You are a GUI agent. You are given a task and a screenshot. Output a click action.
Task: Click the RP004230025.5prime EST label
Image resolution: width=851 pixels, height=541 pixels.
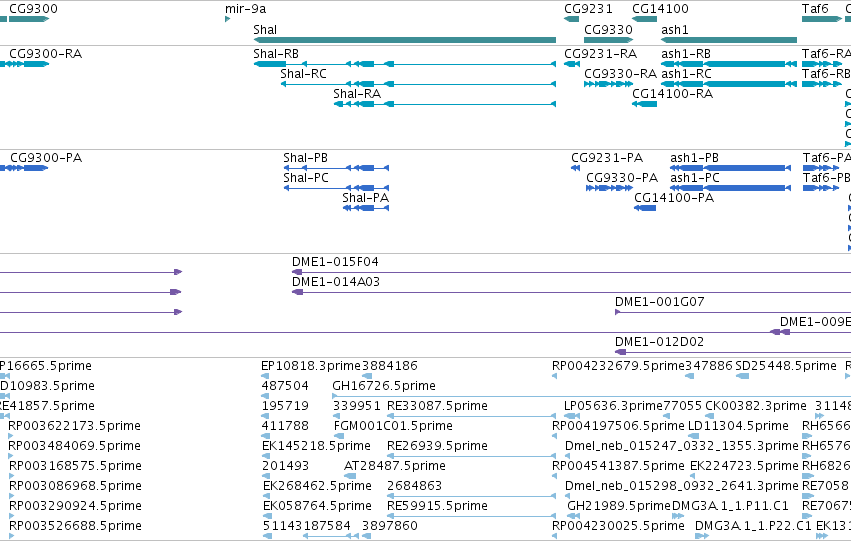point(618,527)
